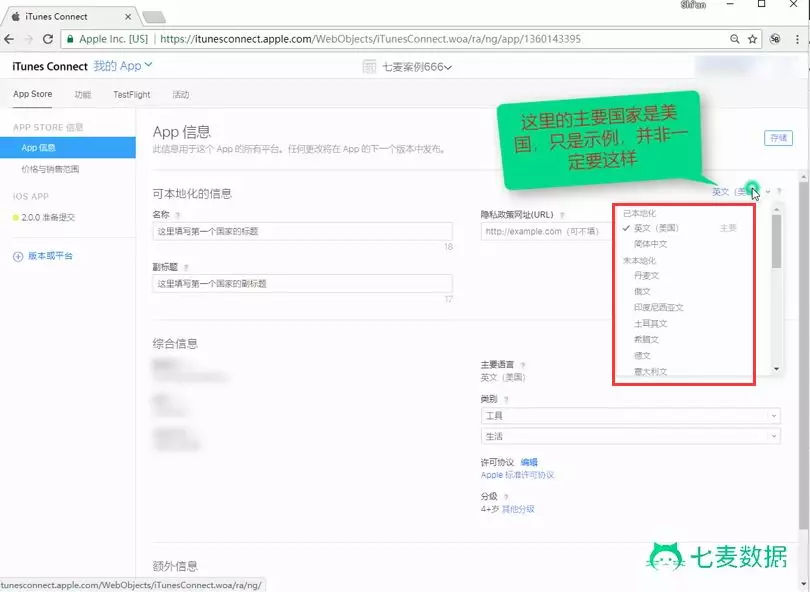The width and height of the screenshot is (810, 592).
Task: Click the 存储 save button
Action: 777,138
